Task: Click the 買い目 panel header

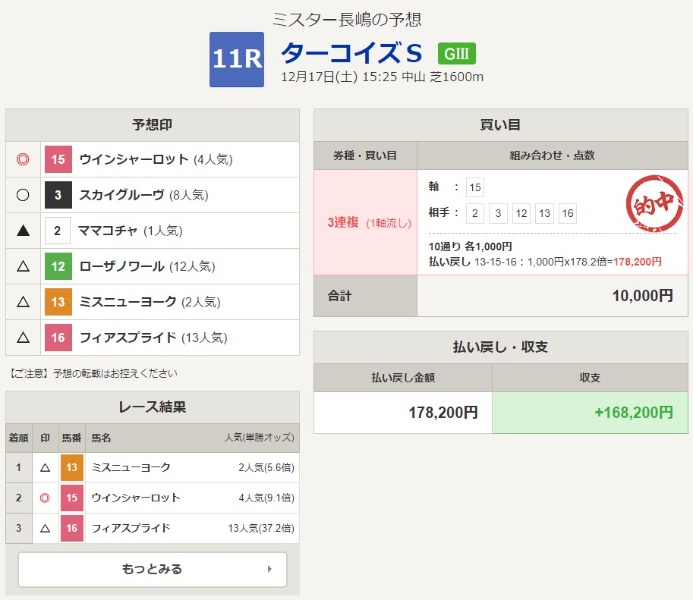Action: (501, 125)
